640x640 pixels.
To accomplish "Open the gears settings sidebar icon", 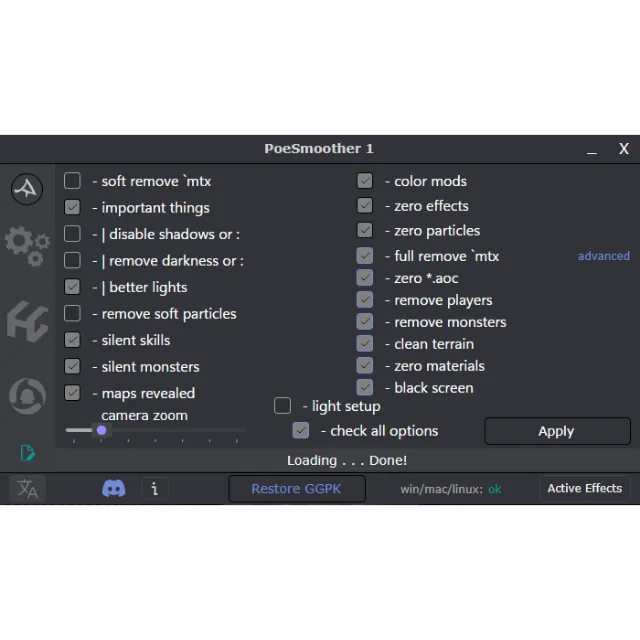I will (27, 244).
